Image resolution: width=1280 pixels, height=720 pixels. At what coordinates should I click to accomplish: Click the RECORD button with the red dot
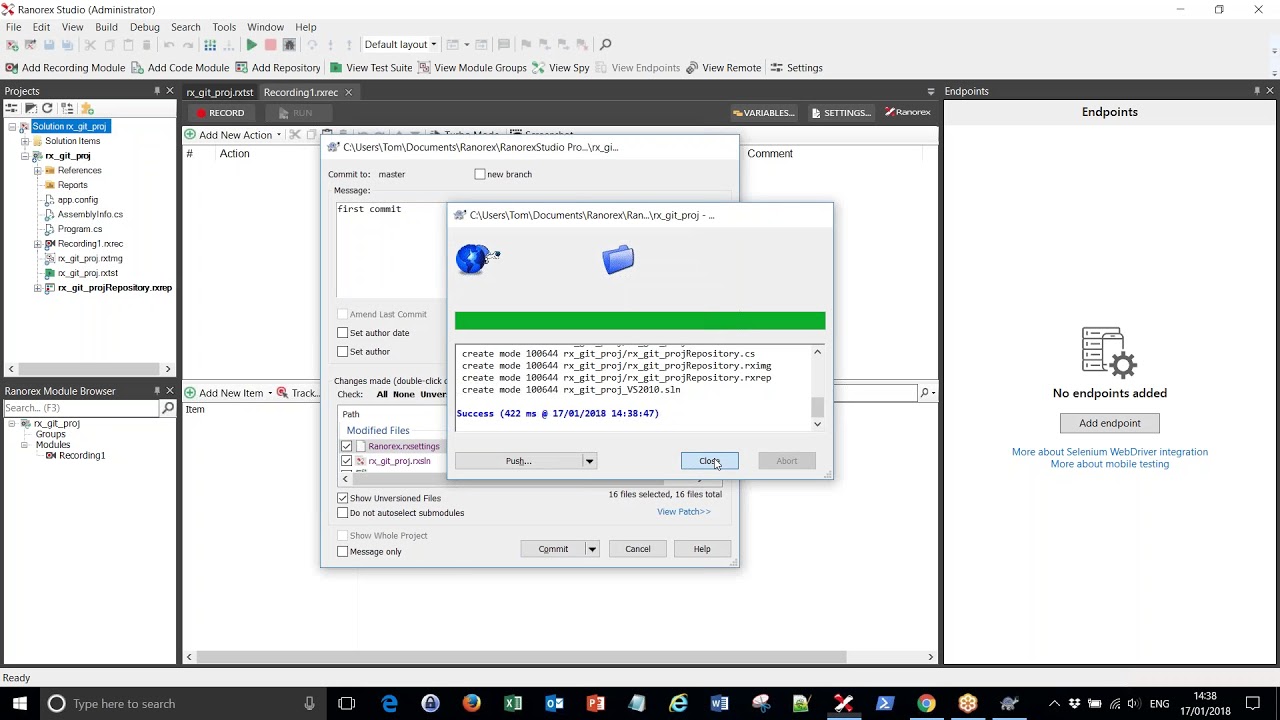(x=220, y=113)
